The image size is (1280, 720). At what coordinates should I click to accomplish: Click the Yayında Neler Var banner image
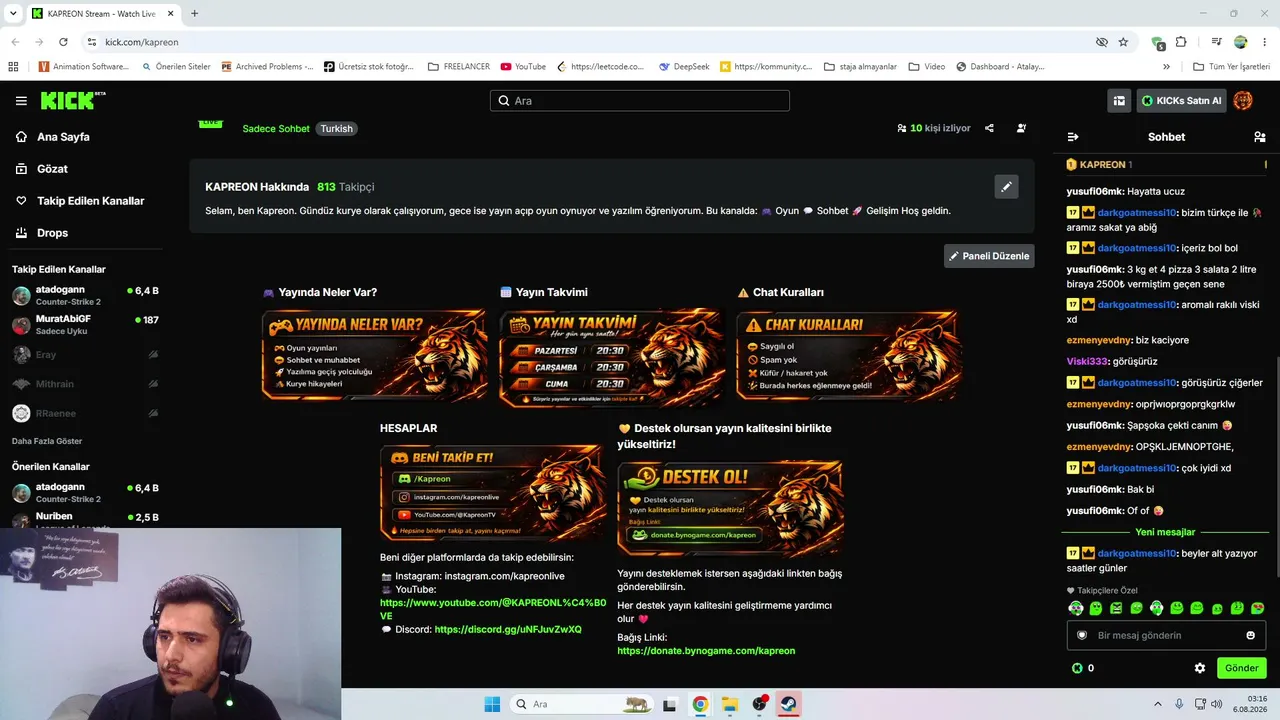pyautogui.click(x=375, y=355)
